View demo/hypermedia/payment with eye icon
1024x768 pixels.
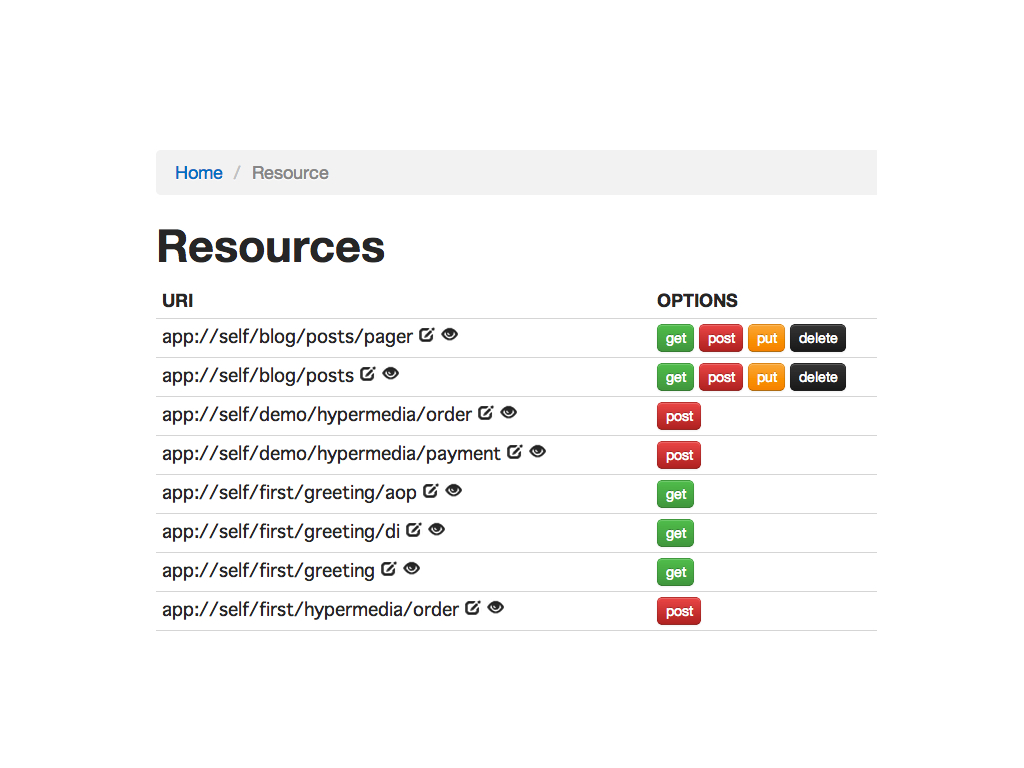537,452
